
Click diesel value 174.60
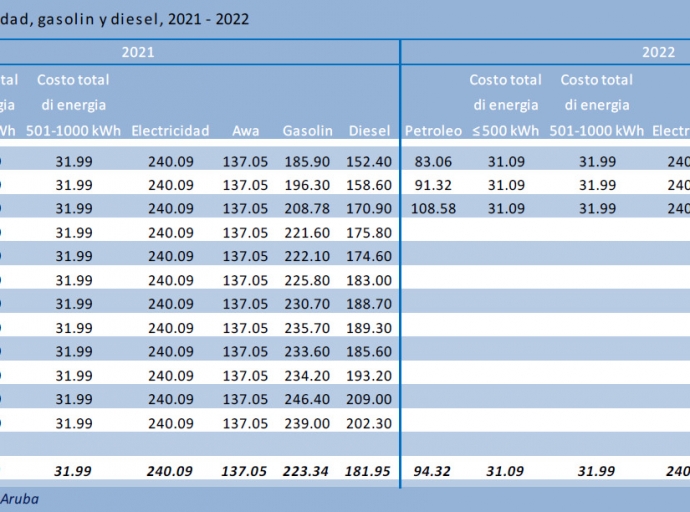pos(369,256)
